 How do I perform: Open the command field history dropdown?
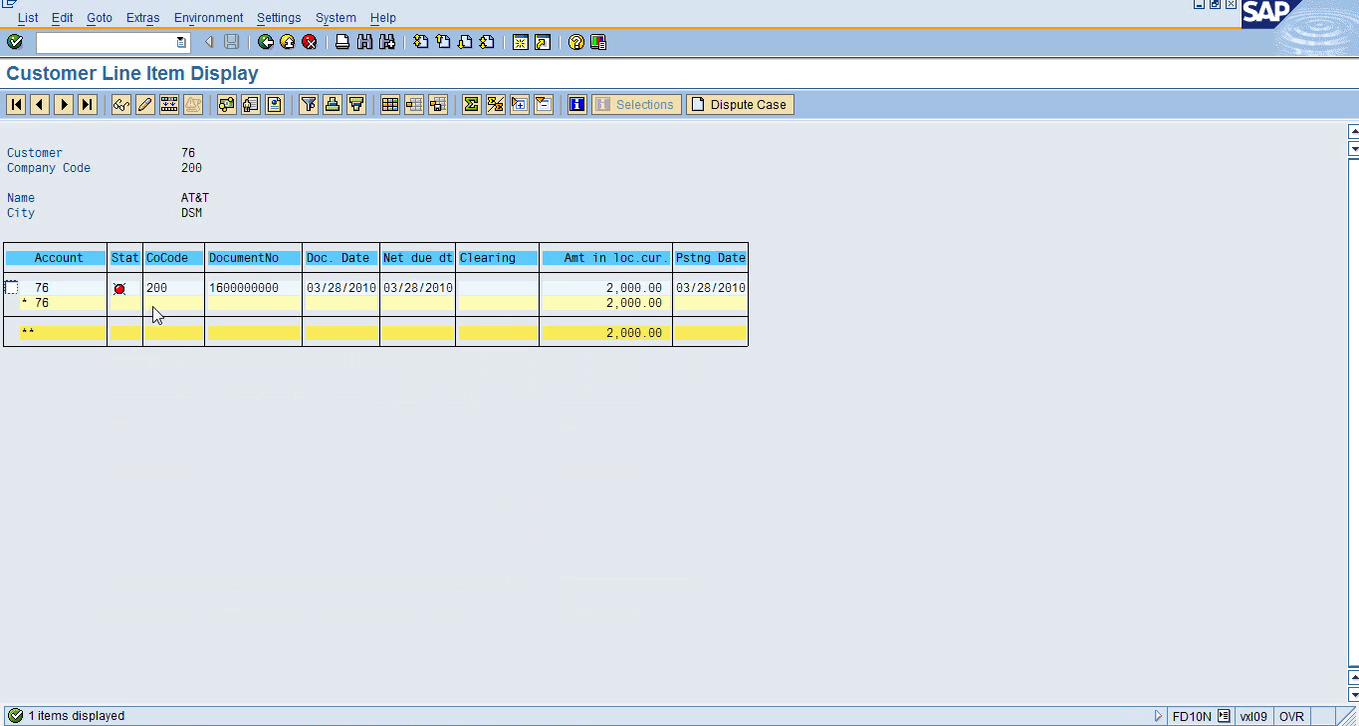[181, 42]
